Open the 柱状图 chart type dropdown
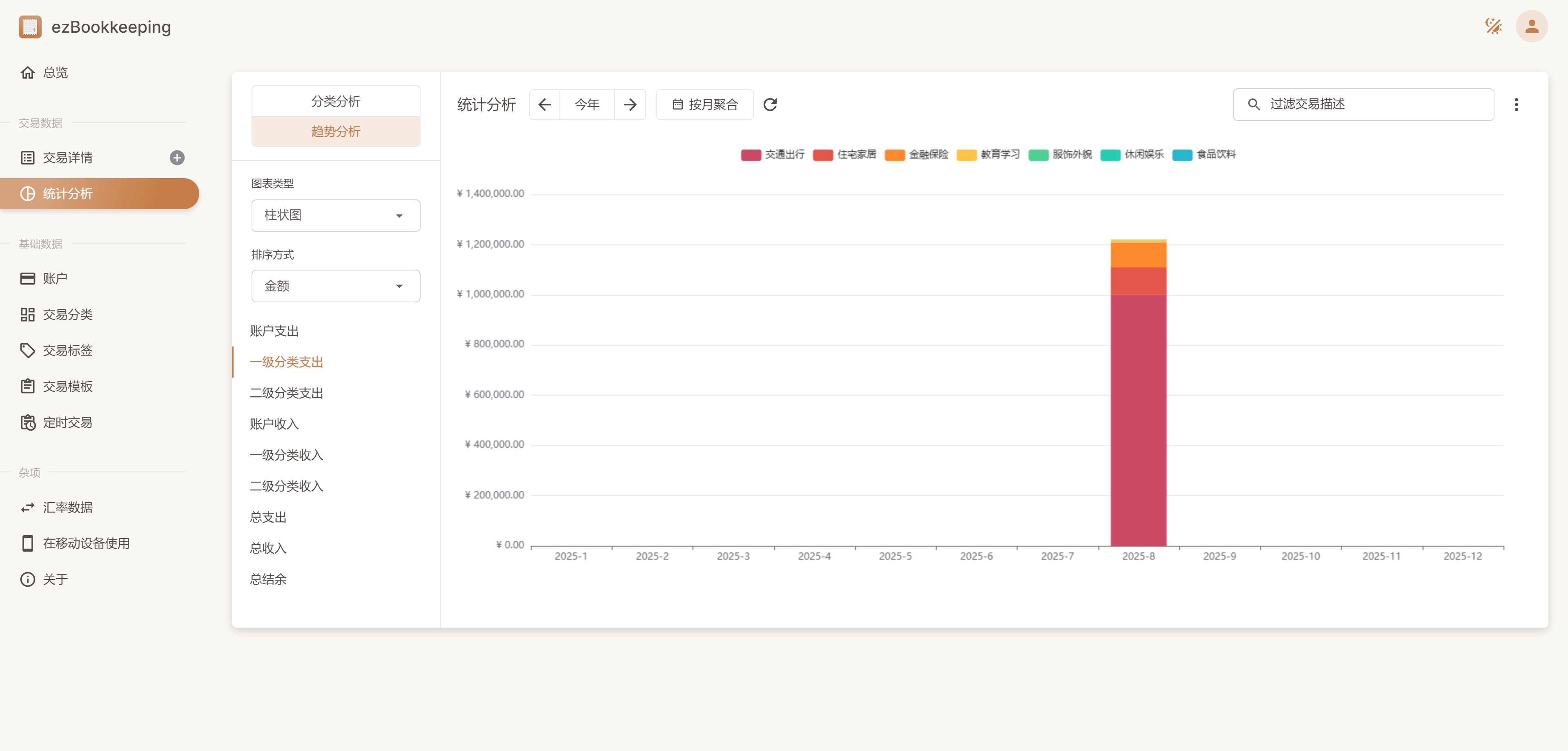1568x751 pixels. [335, 216]
